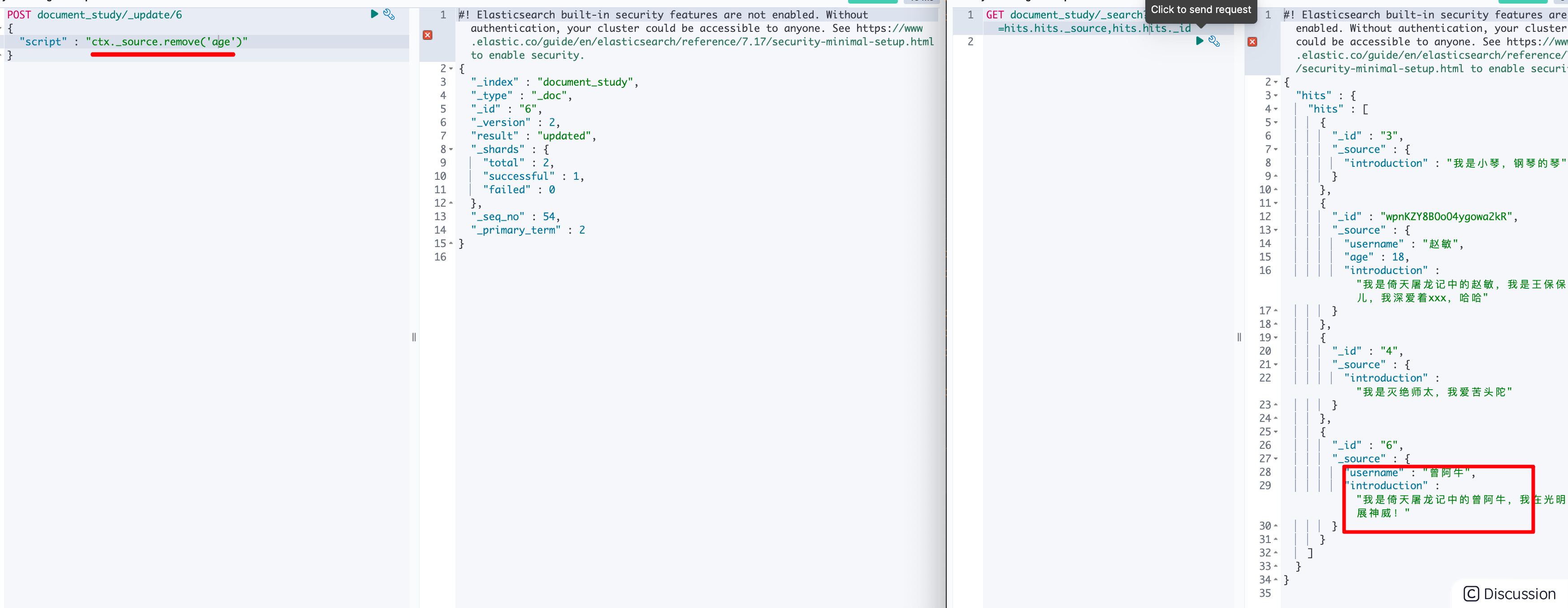Image resolution: width=1568 pixels, height=608 pixels.
Task: Select "_type" : "_doc" line
Action: 521,96
